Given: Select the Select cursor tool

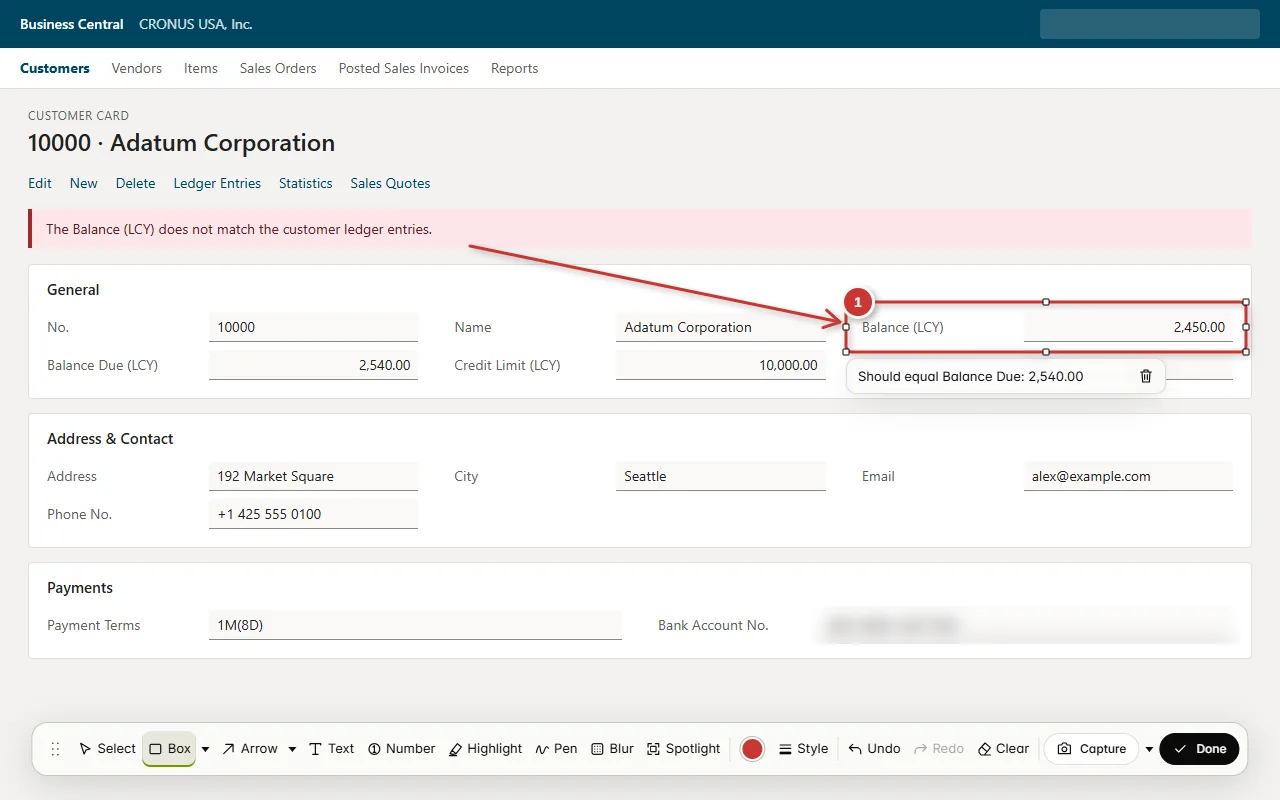Looking at the screenshot, I should 106,749.
